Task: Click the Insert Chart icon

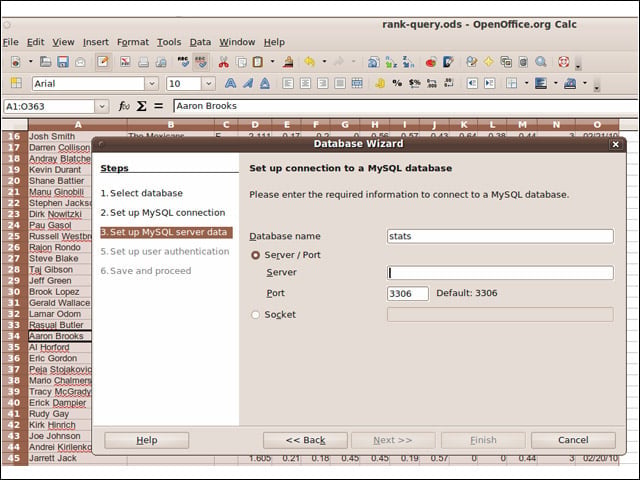Action: pyautogui.click(x=431, y=62)
